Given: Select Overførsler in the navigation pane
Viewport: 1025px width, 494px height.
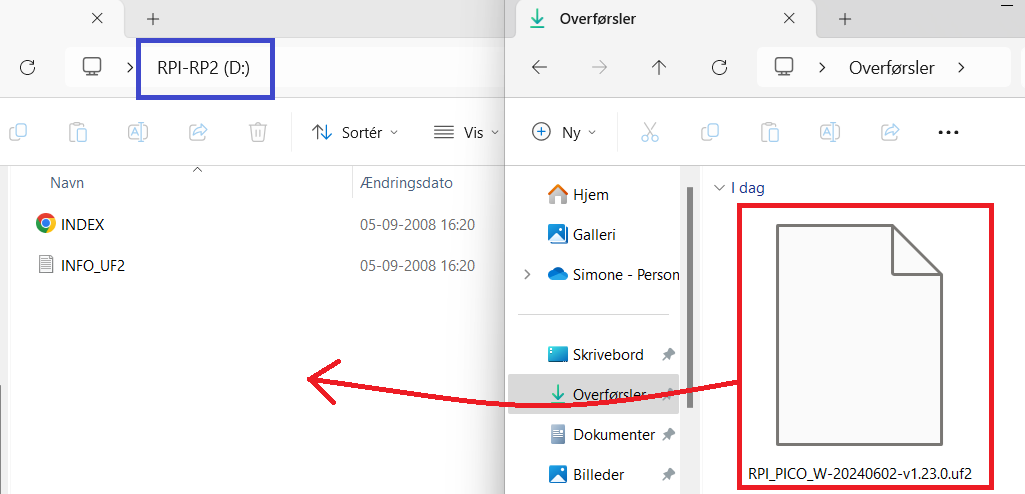Looking at the screenshot, I should point(594,394).
